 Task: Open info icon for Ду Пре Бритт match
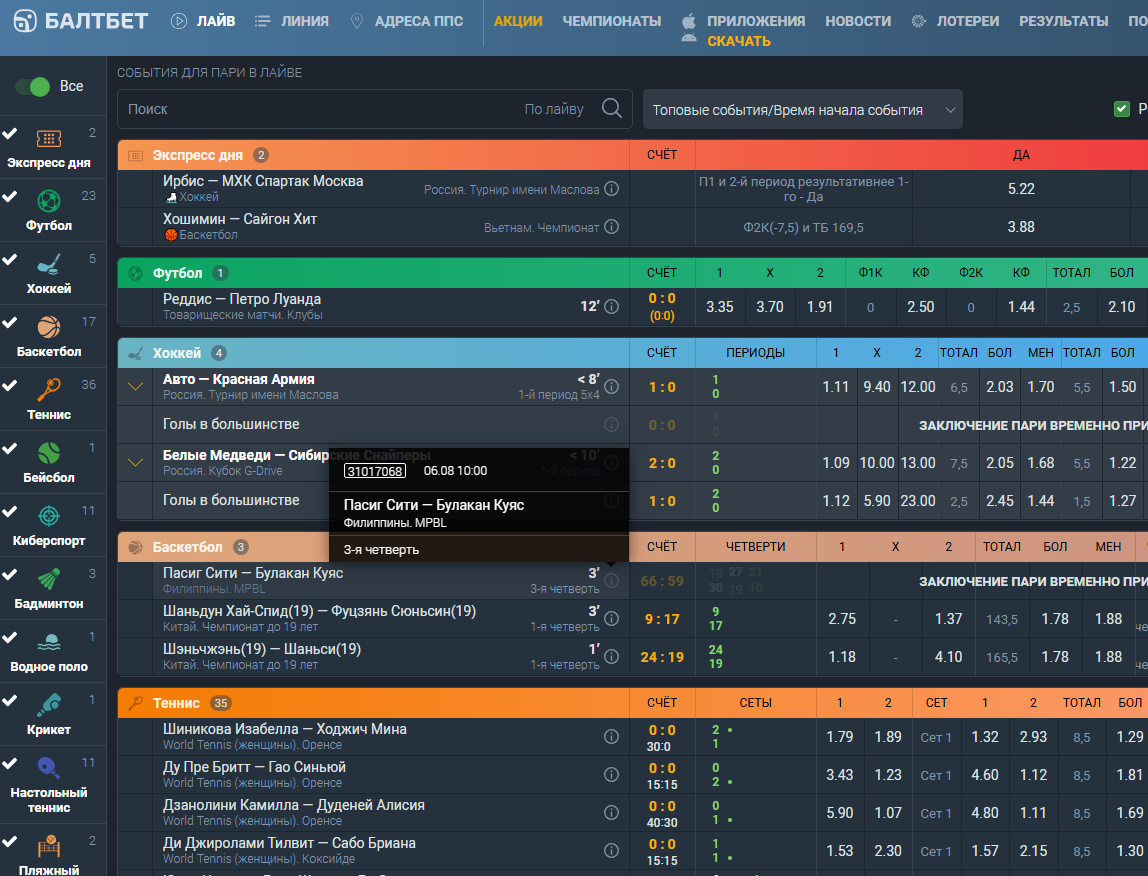(x=611, y=774)
